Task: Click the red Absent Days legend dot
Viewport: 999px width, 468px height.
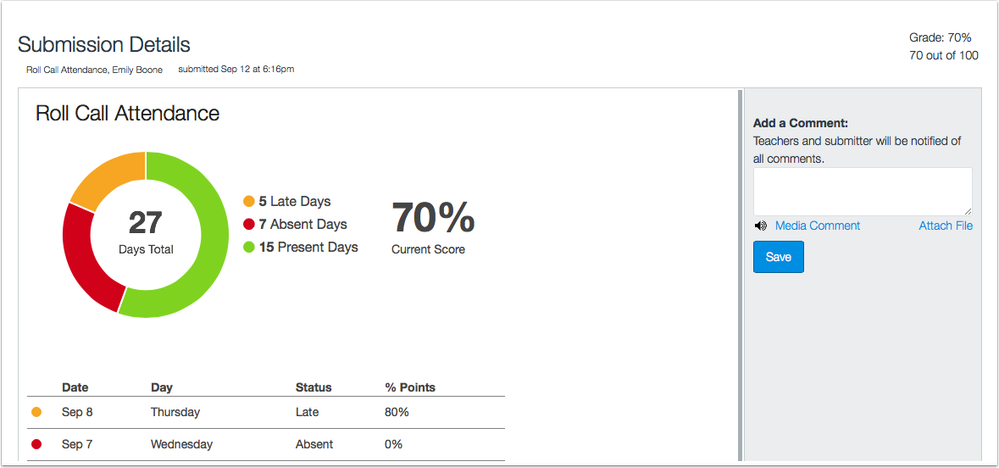Action: coord(249,225)
